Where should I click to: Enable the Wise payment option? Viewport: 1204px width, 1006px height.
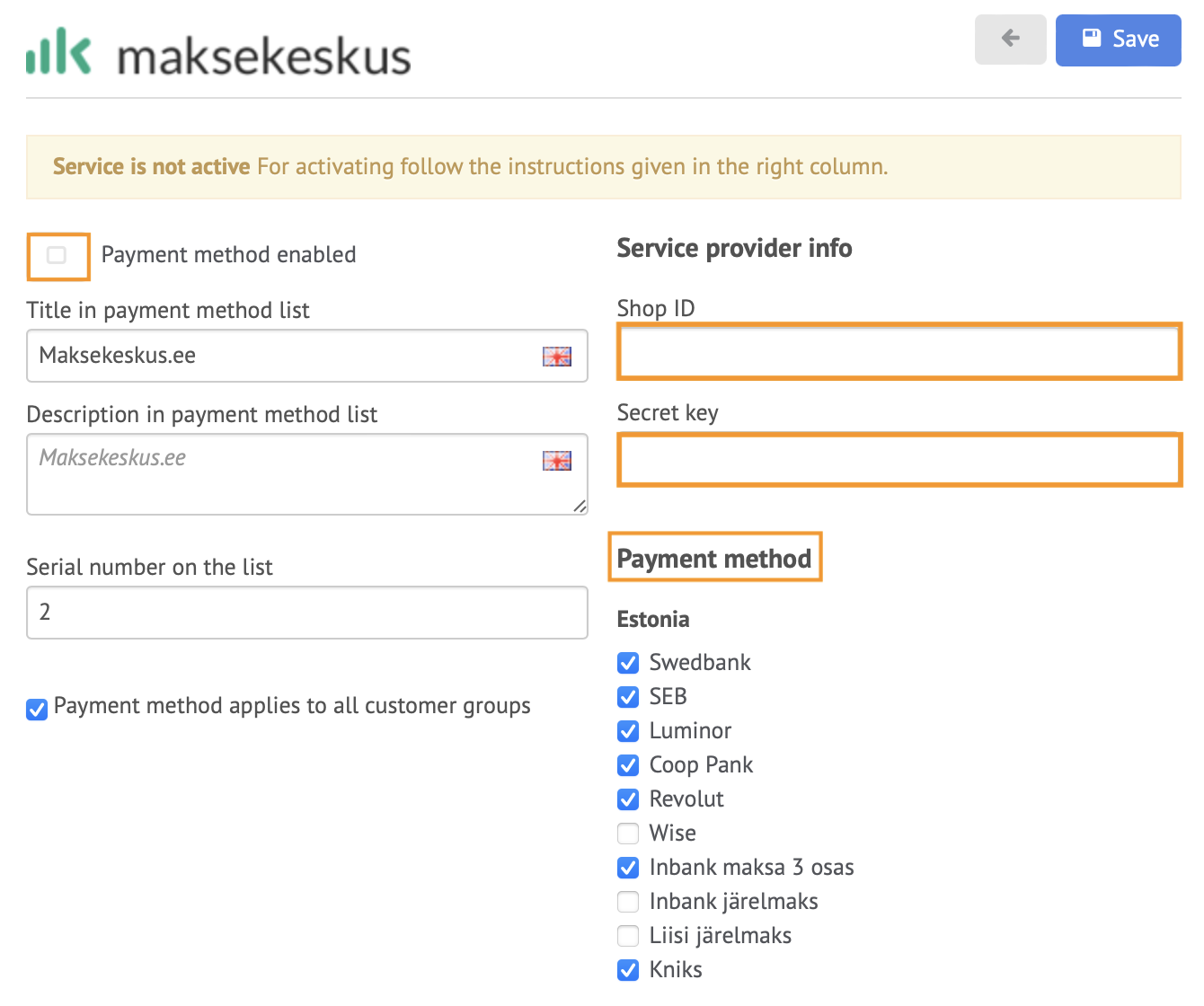pos(628,834)
